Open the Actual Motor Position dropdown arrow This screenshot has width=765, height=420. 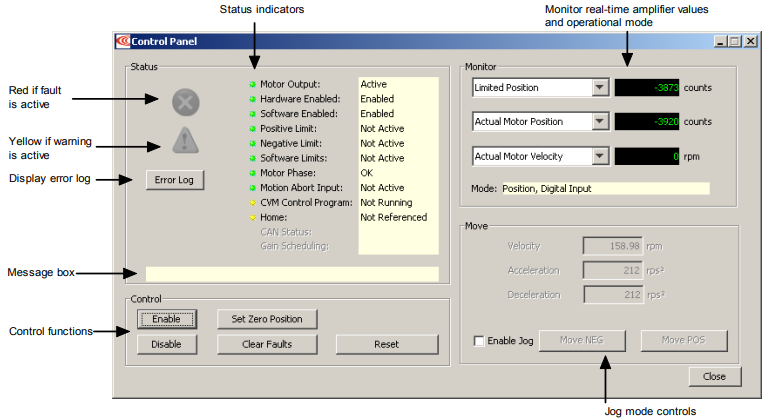[600, 121]
